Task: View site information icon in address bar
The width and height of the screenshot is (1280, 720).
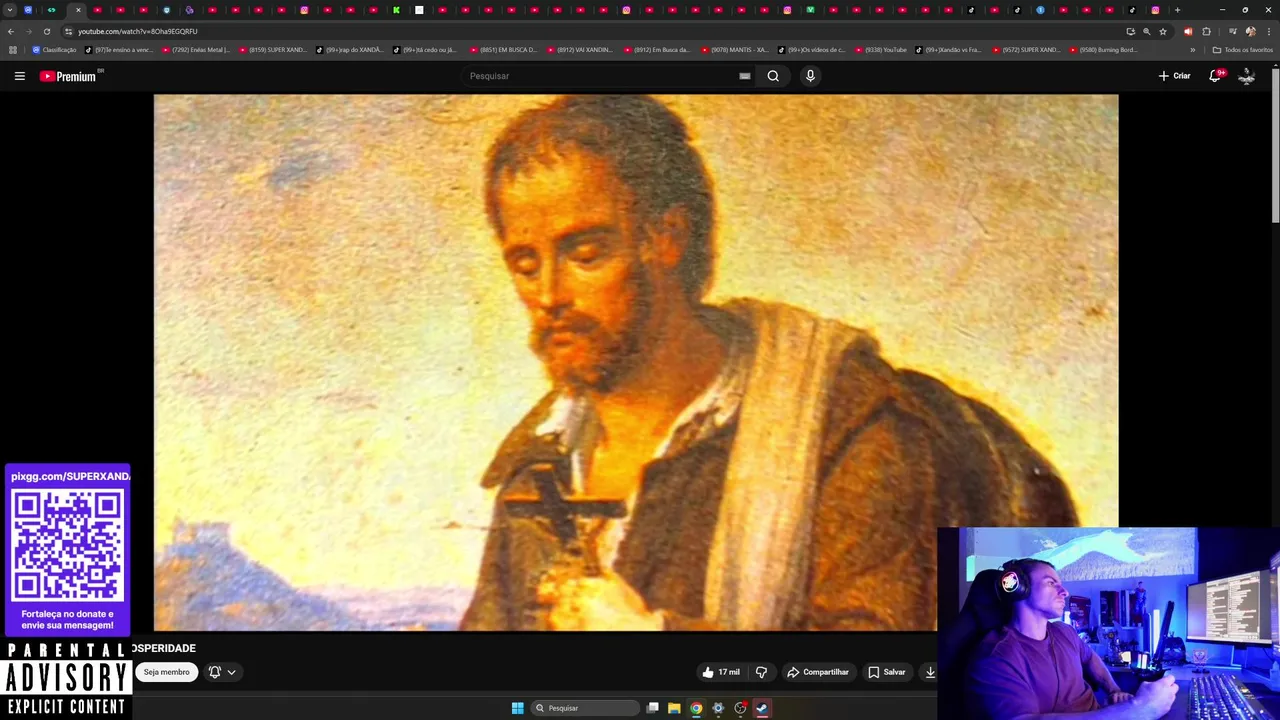Action: pyautogui.click(x=68, y=31)
